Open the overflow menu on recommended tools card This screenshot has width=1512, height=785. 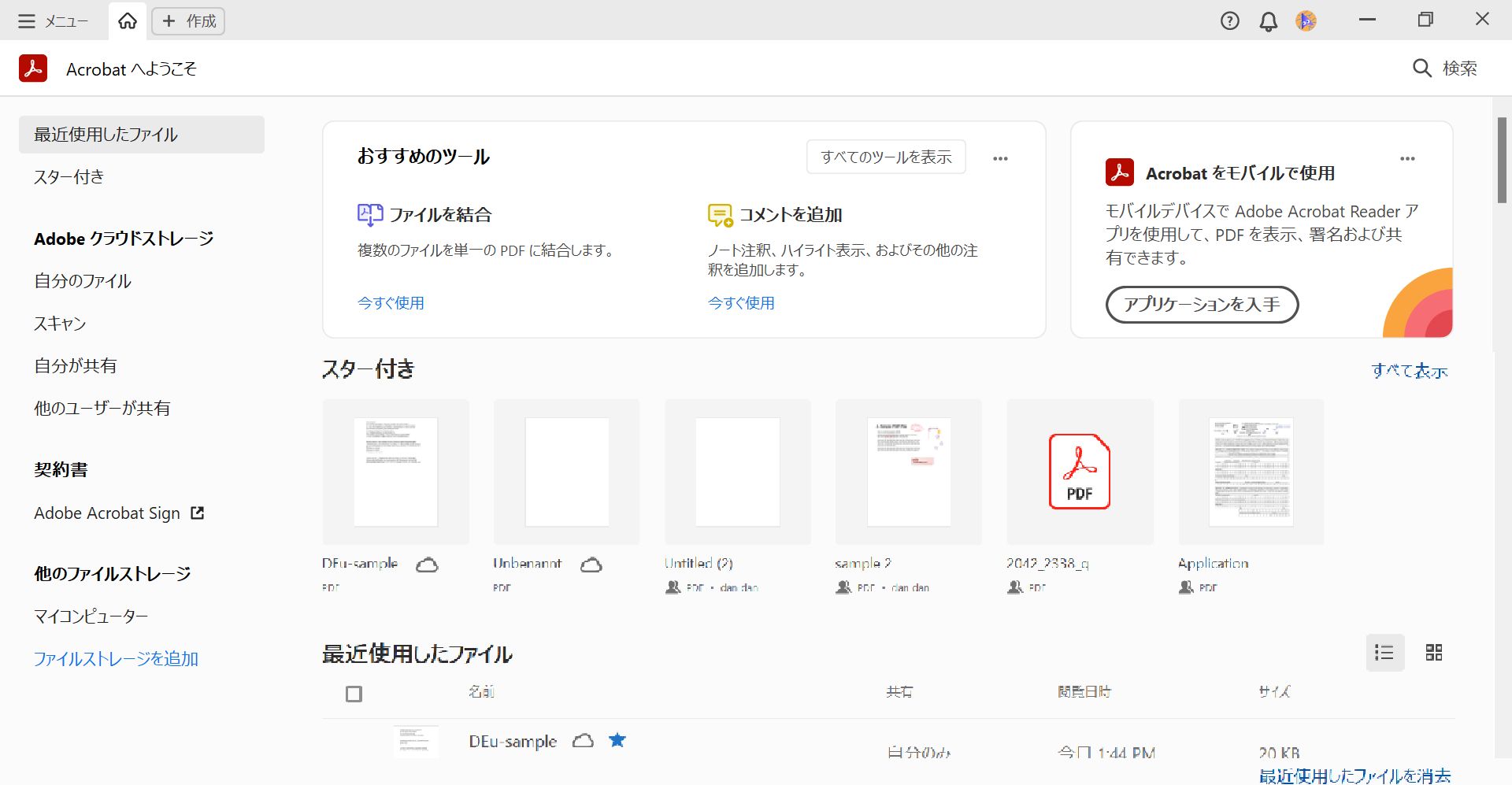1001,157
